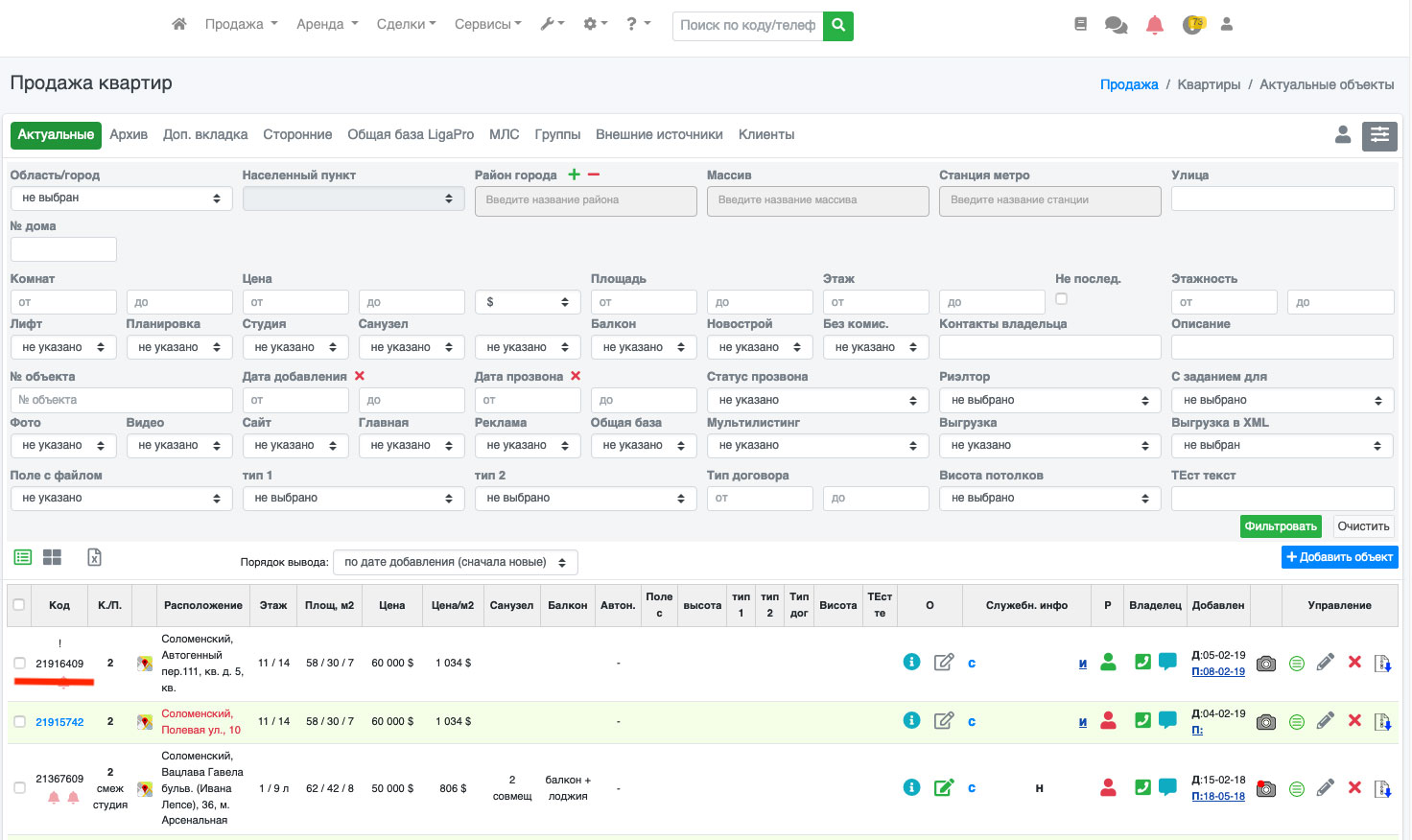Viewport: 1412px width, 840px height.
Task: Export list to Excel file icon
Action: click(x=94, y=557)
